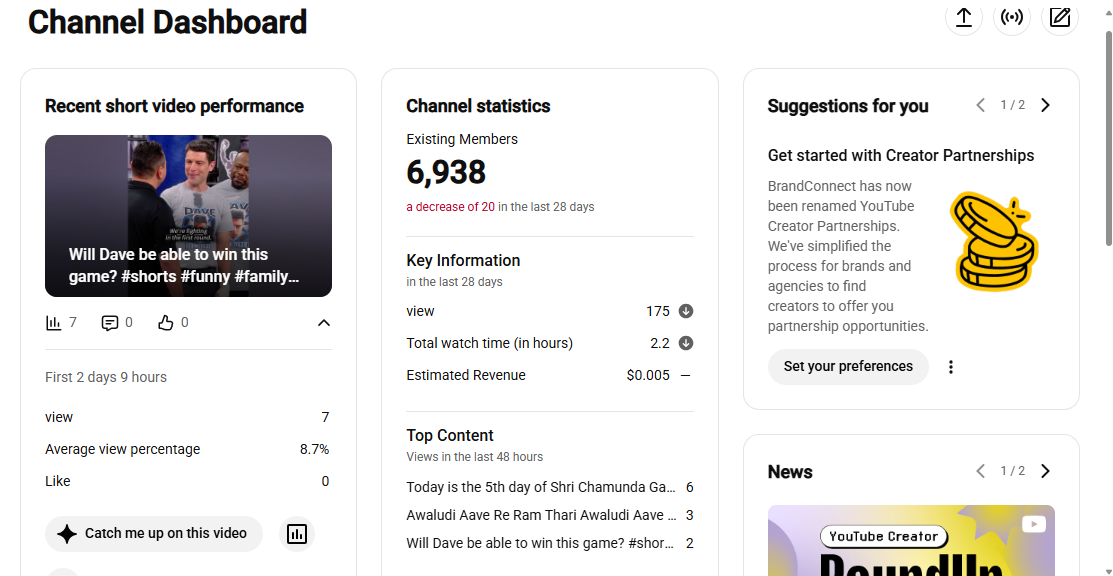Viewport: 1113px width, 576px height.
Task: Go to previous suggestion in Suggestions for you
Action: [x=981, y=105]
